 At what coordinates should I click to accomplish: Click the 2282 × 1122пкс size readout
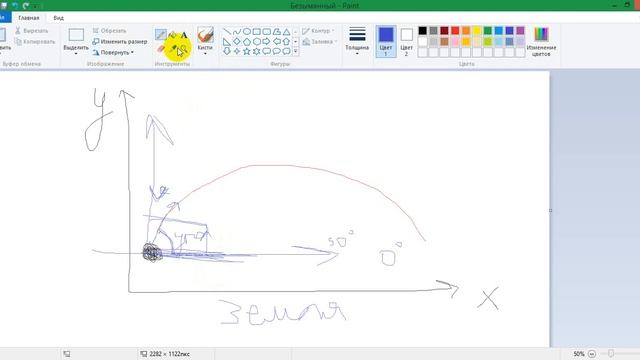[x=169, y=354]
